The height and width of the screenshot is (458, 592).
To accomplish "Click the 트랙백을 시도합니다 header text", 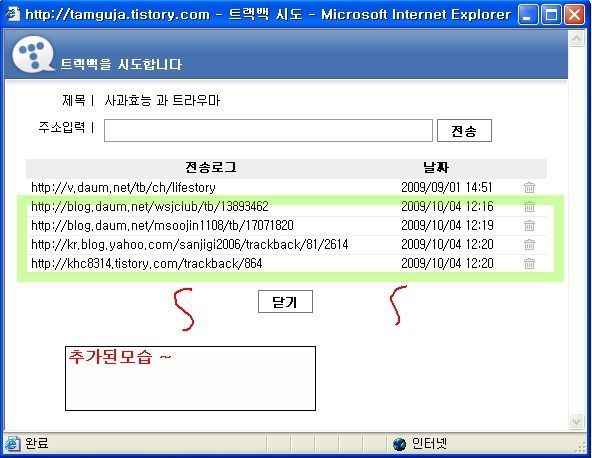I will (121, 64).
